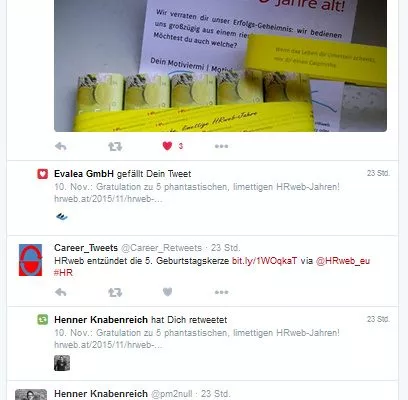Open the #HR hashtag

(x=63, y=273)
